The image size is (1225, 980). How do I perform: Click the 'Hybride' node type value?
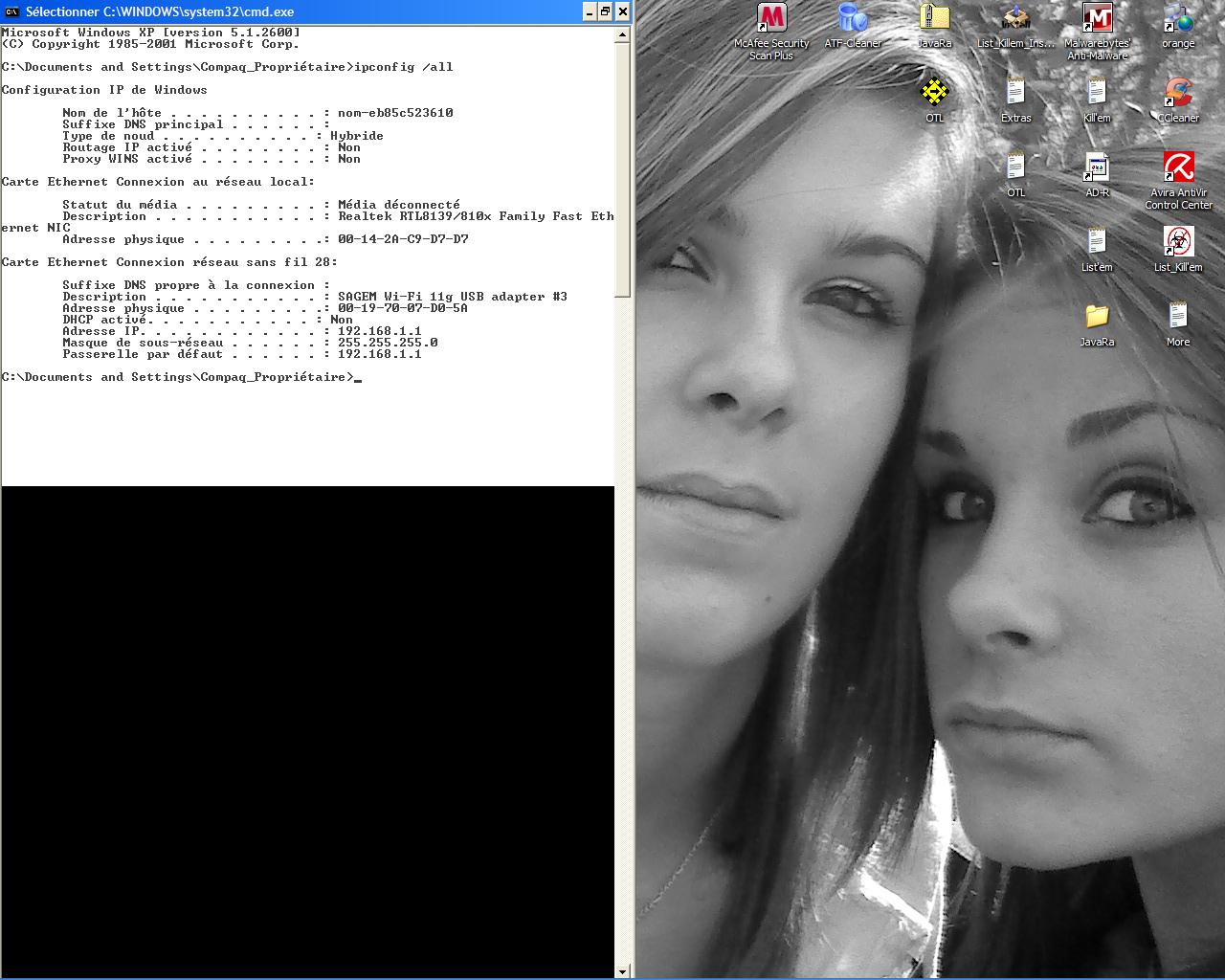point(357,136)
